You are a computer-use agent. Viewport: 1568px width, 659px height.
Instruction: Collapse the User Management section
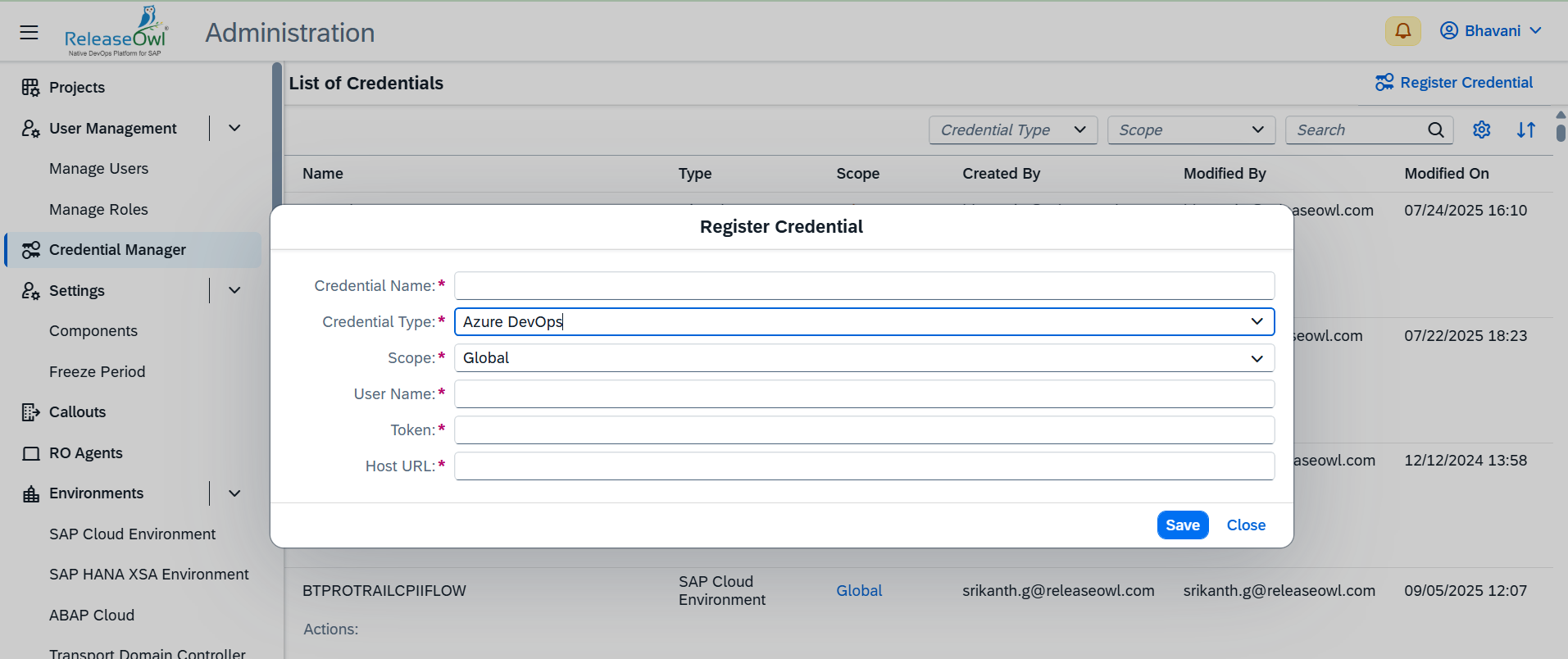click(234, 129)
